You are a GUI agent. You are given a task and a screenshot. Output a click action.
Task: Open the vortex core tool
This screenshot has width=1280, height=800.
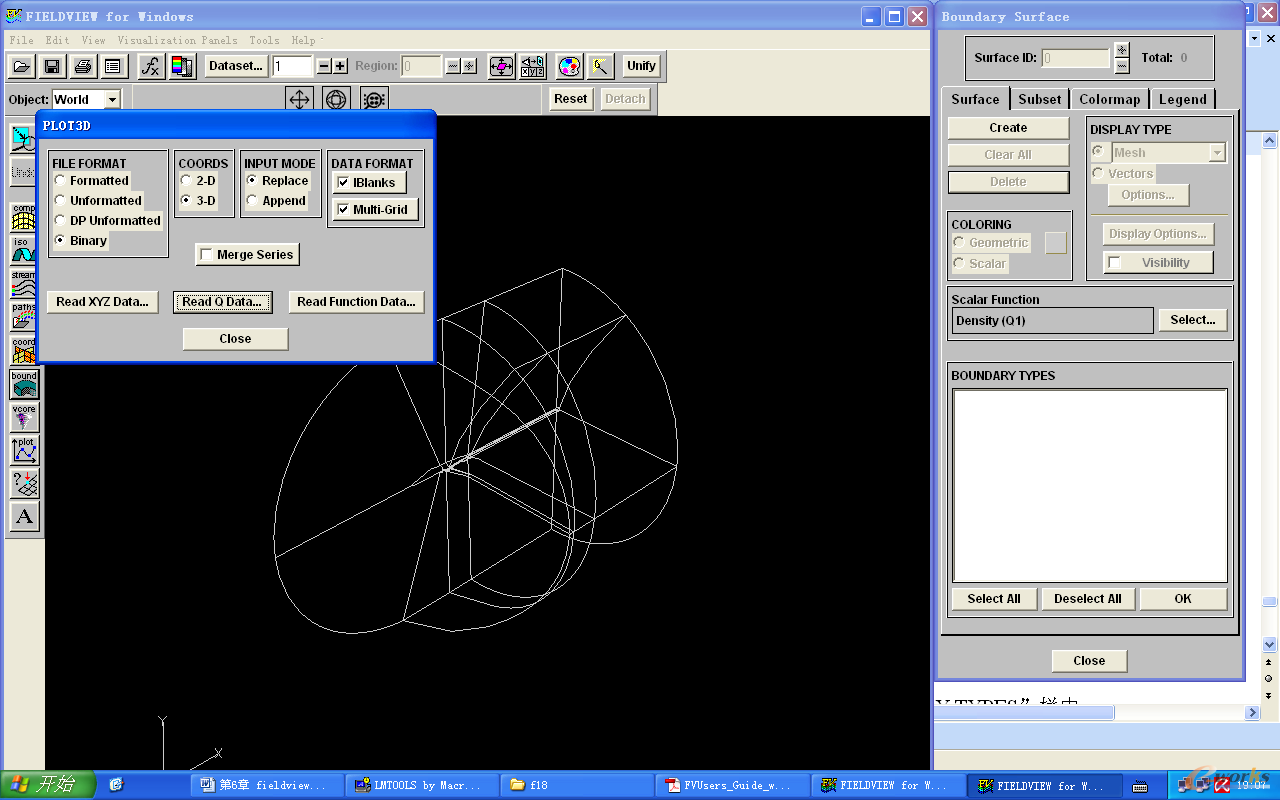24,417
